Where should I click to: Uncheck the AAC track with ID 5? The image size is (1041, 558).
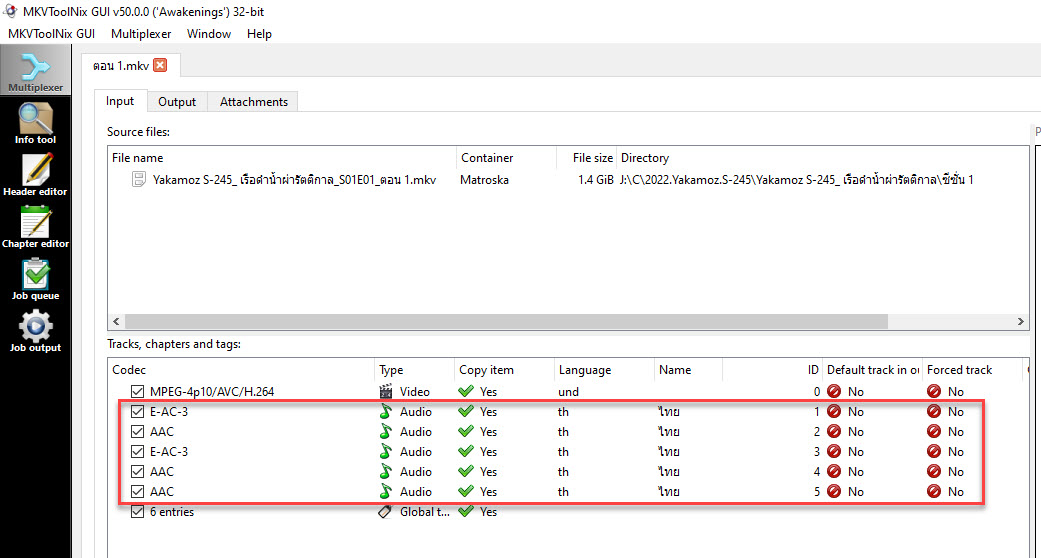pyautogui.click(x=137, y=492)
